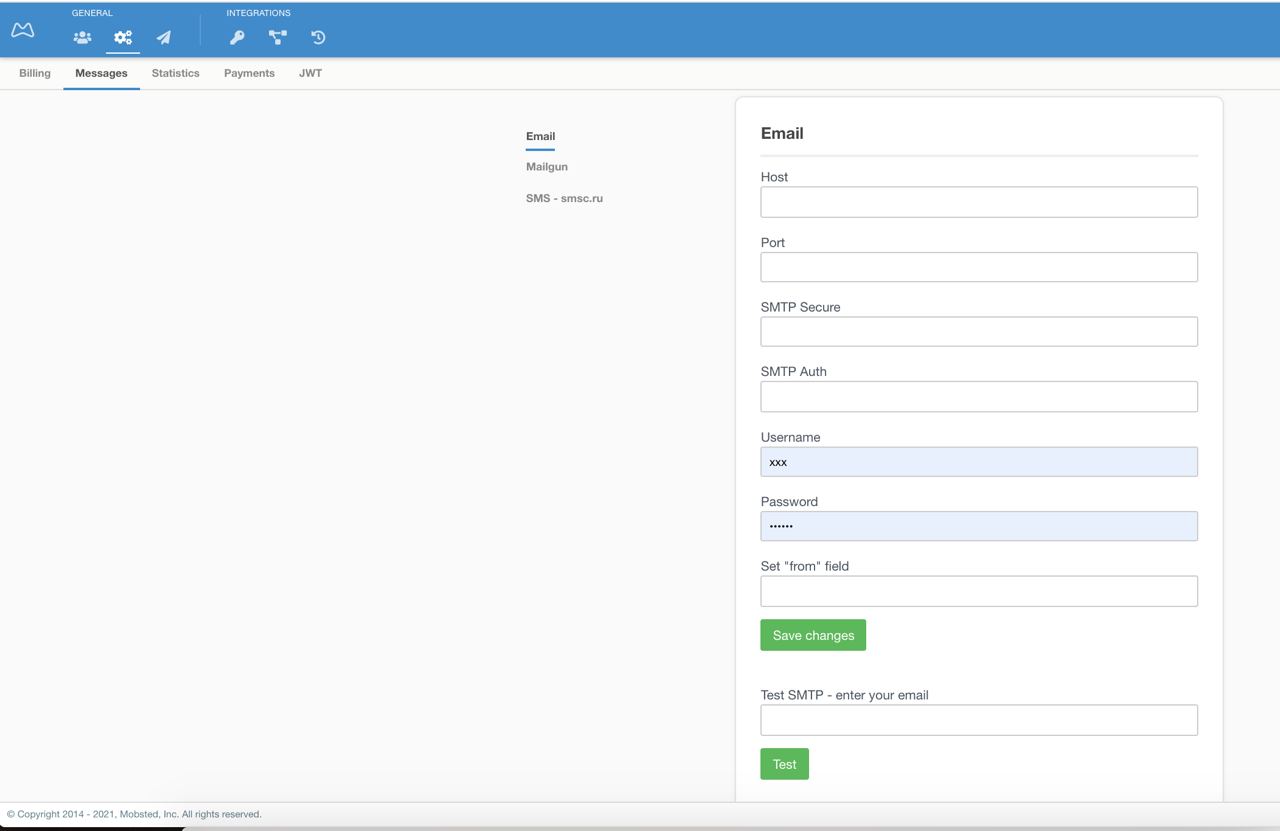Click the green Test button
Image resolution: width=1280 pixels, height=831 pixels.
[785, 764]
